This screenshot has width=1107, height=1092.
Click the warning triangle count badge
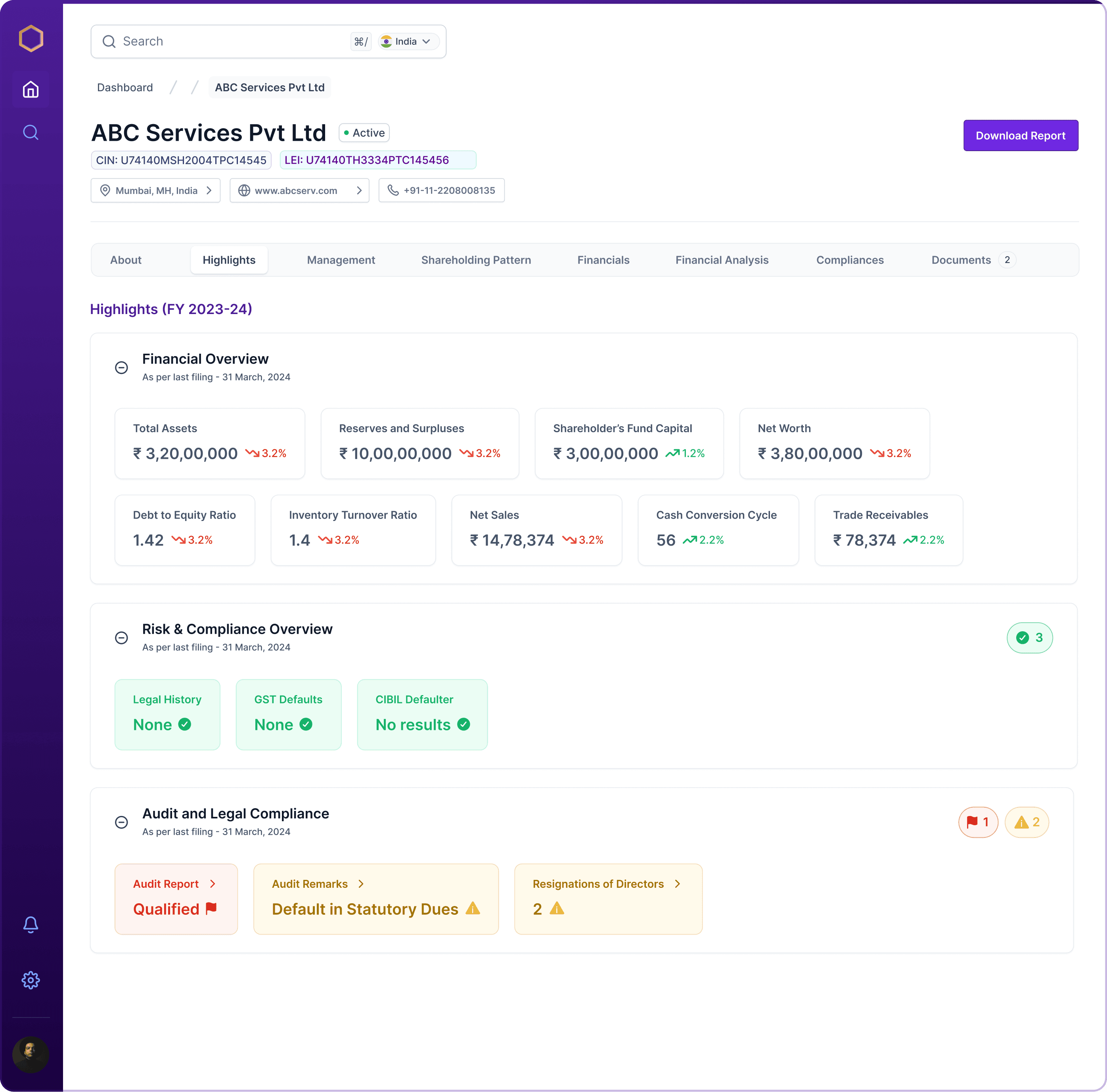1027,822
